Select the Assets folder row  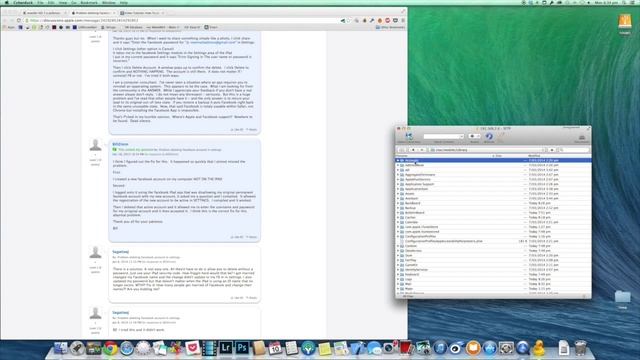pos(493,193)
